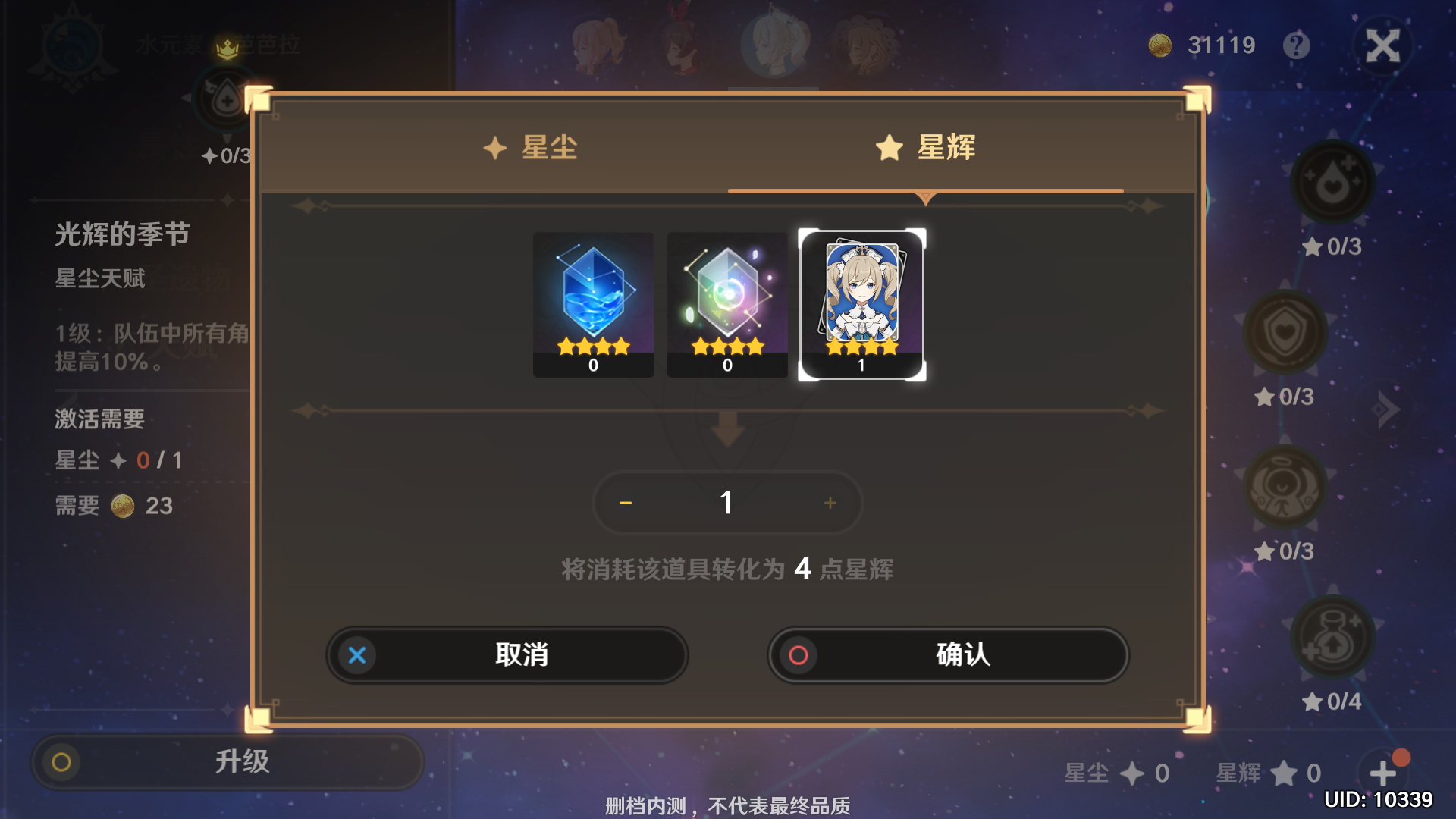Select the Barbara character card item

click(x=861, y=304)
